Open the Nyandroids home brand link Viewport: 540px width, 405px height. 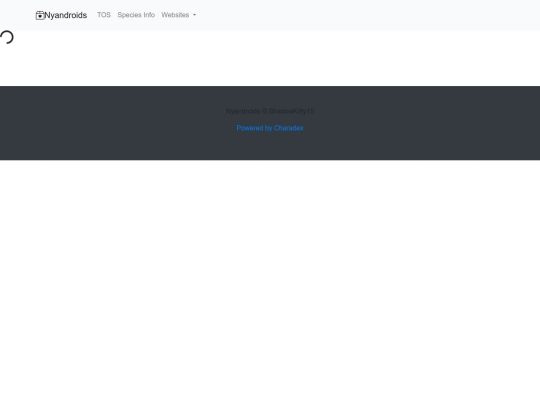(61, 15)
